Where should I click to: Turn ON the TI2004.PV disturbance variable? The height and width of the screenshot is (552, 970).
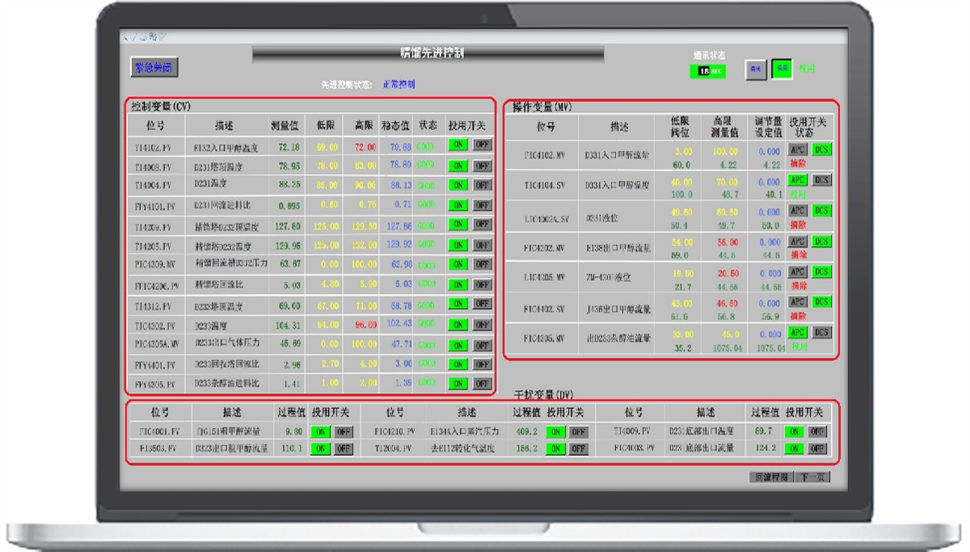click(555, 450)
